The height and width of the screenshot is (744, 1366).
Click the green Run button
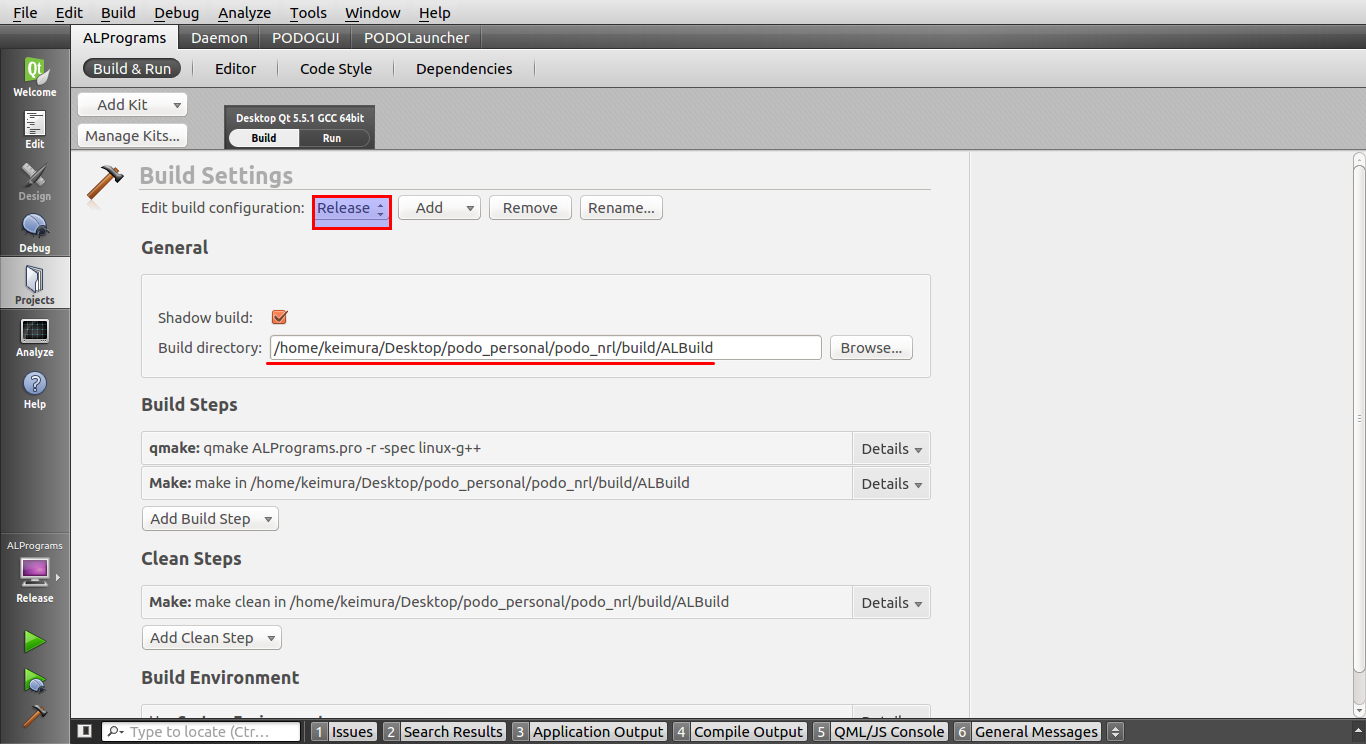pos(35,641)
